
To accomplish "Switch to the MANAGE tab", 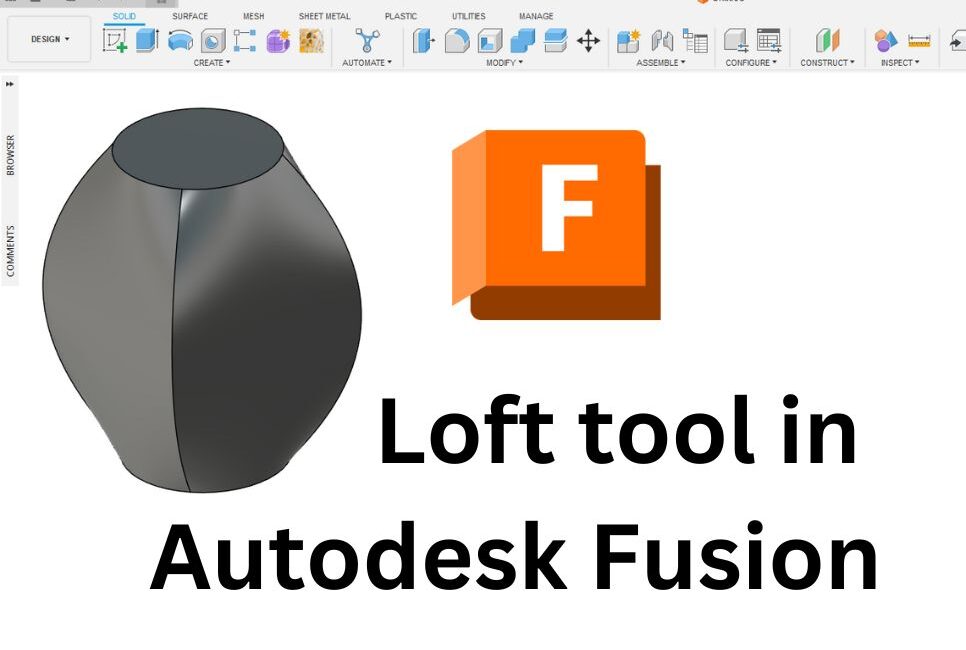I will point(536,17).
